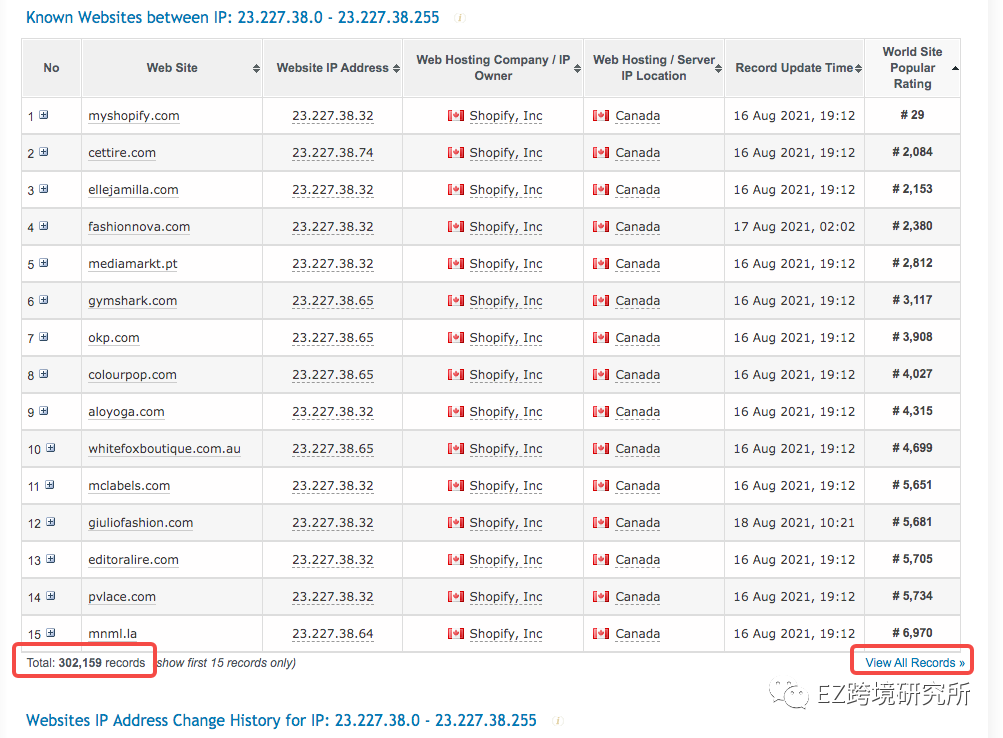Viewport: 1003px width, 738px height.
Task: Click update time 17 Aug 2021, 02:02
Action: [794, 226]
